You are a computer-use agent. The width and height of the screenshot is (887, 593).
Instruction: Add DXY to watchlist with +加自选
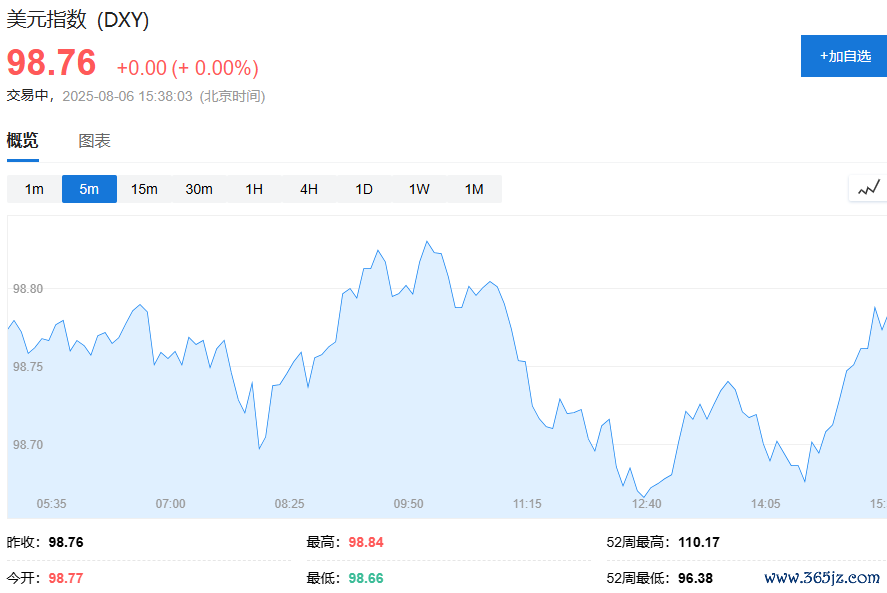point(844,56)
